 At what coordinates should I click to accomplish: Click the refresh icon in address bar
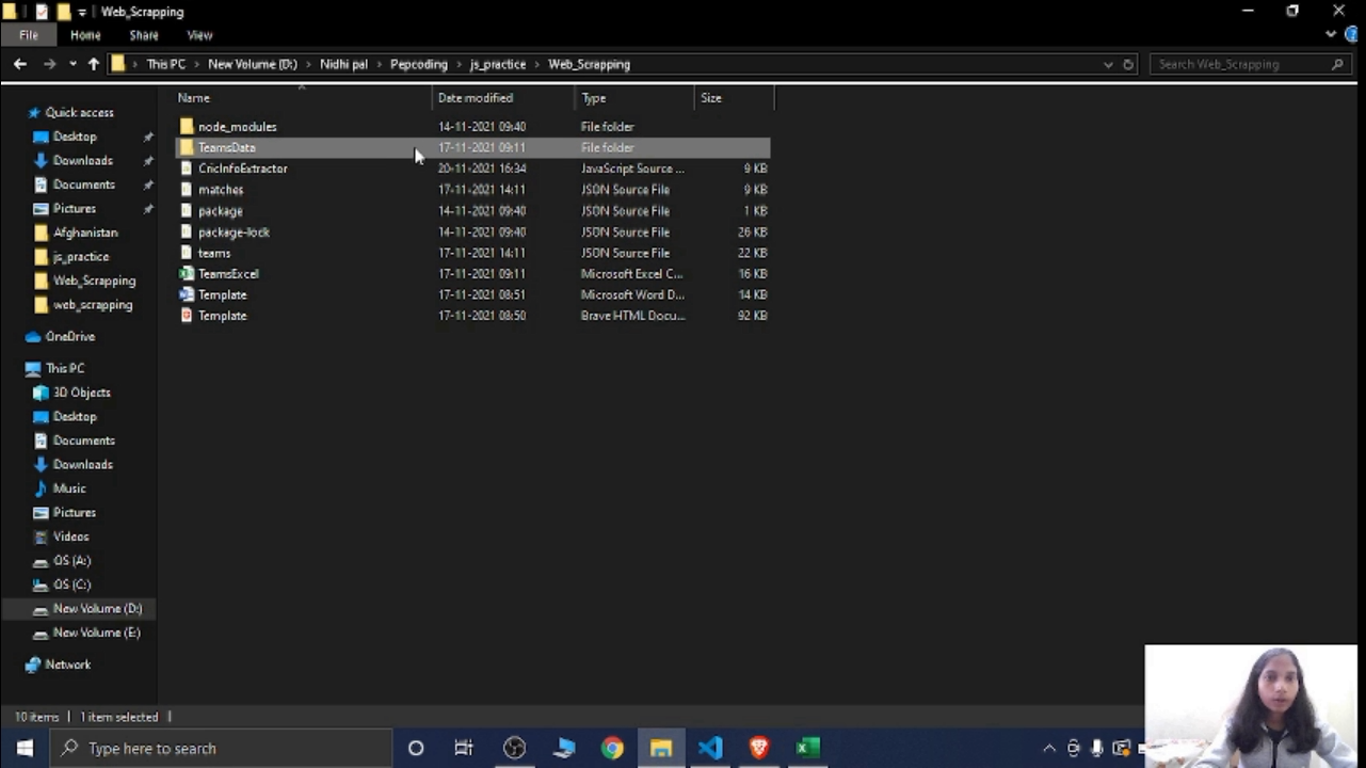[x=1128, y=64]
